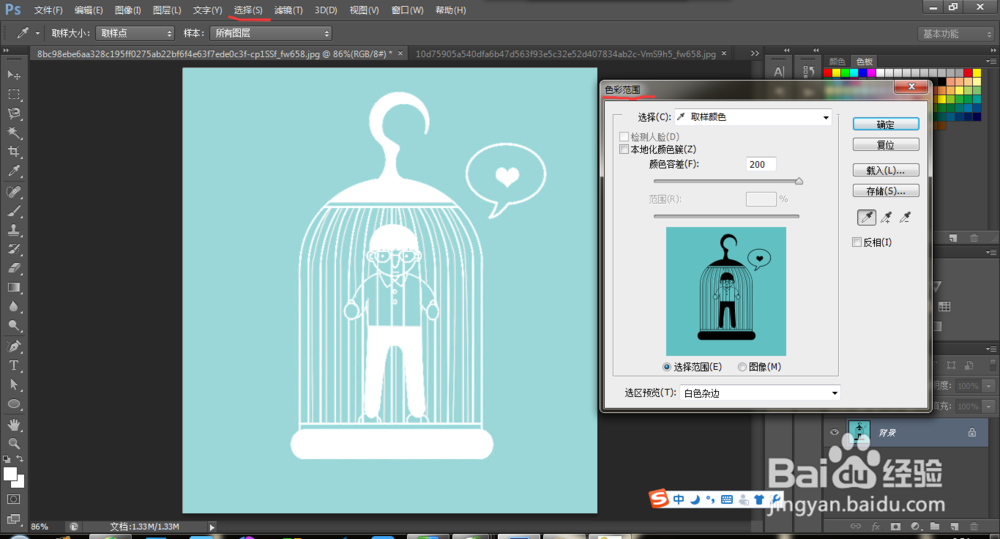Click Add to Sample eyedropper in dialog

click(x=886, y=218)
